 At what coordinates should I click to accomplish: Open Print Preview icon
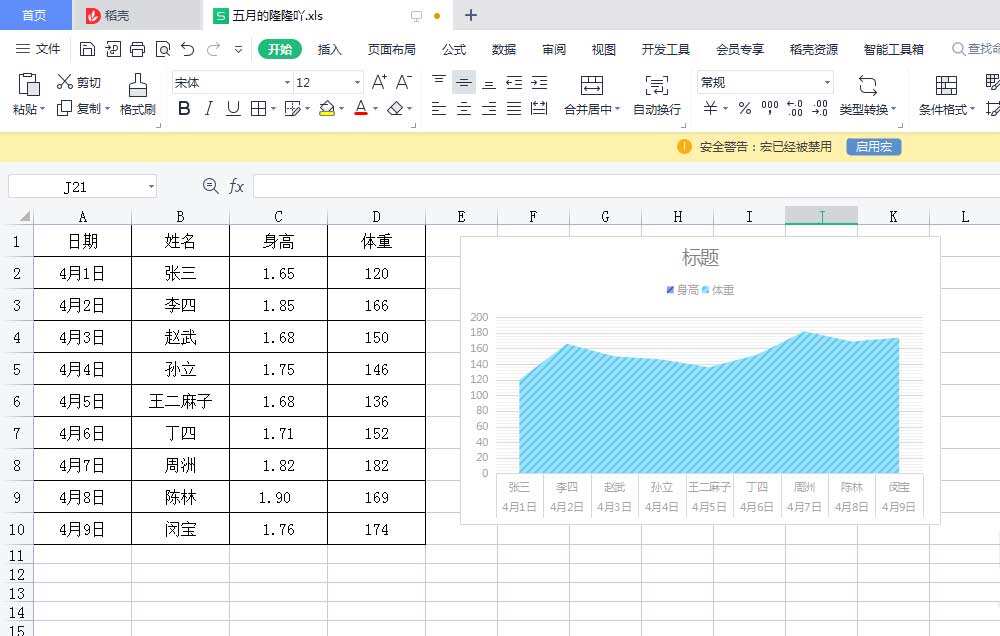point(163,49)
